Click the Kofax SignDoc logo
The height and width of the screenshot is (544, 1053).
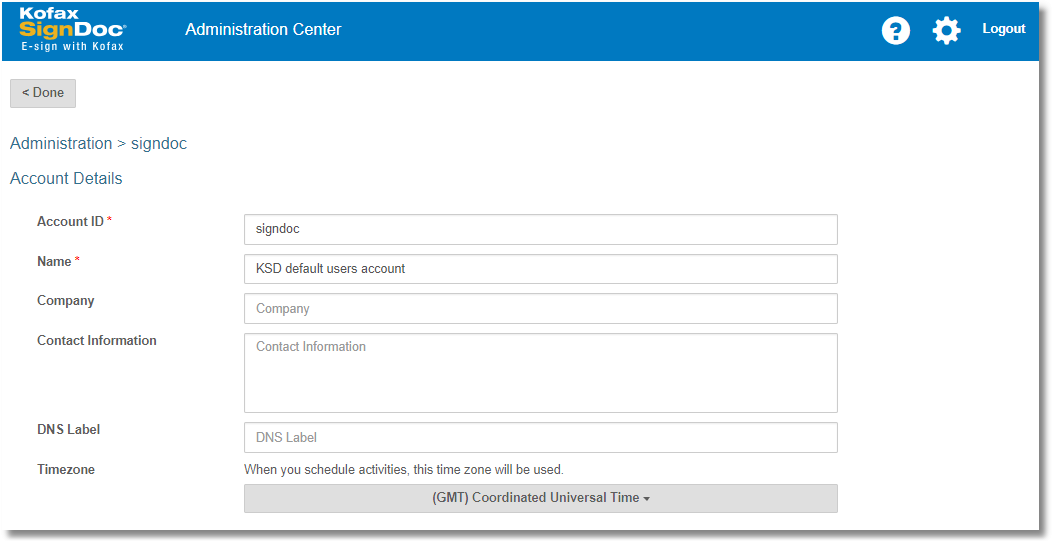pos(73,30)
